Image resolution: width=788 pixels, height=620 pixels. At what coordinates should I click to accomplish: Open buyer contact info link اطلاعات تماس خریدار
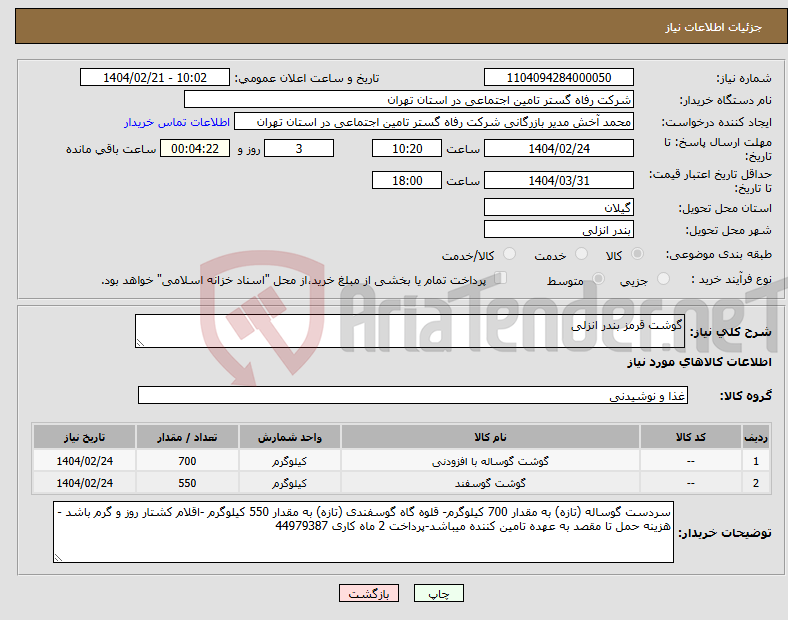pos(177,122)
